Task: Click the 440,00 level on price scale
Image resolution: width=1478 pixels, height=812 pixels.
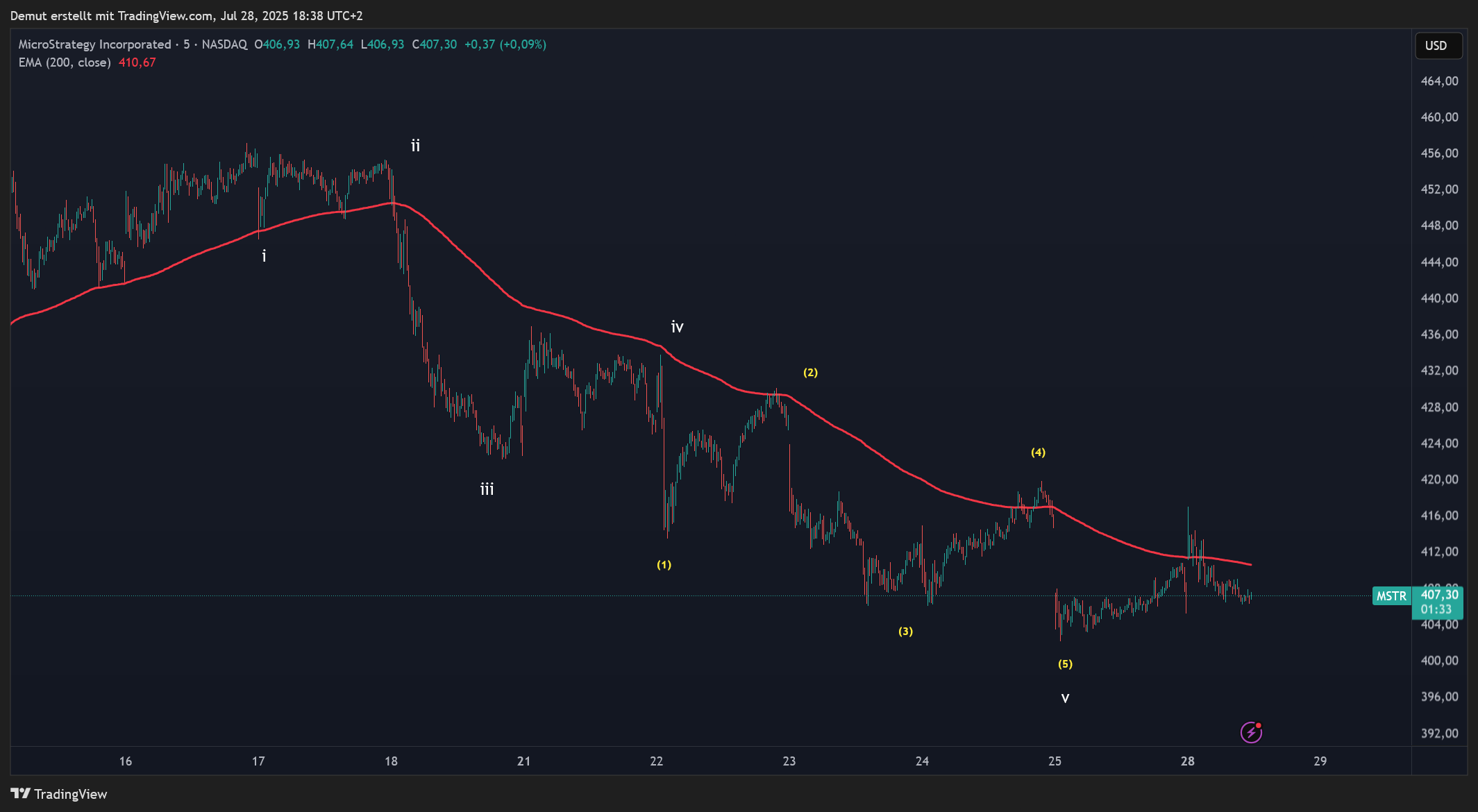Action: tap(1438, 298)
